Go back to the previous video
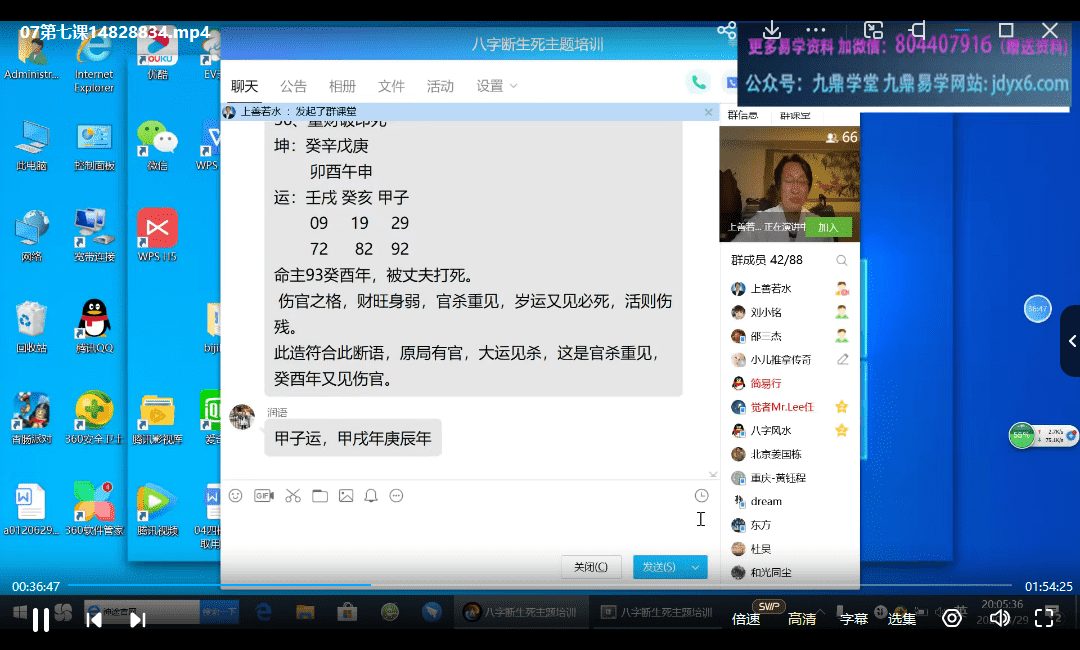This screenshot has width=1080, height=650. 94,620
